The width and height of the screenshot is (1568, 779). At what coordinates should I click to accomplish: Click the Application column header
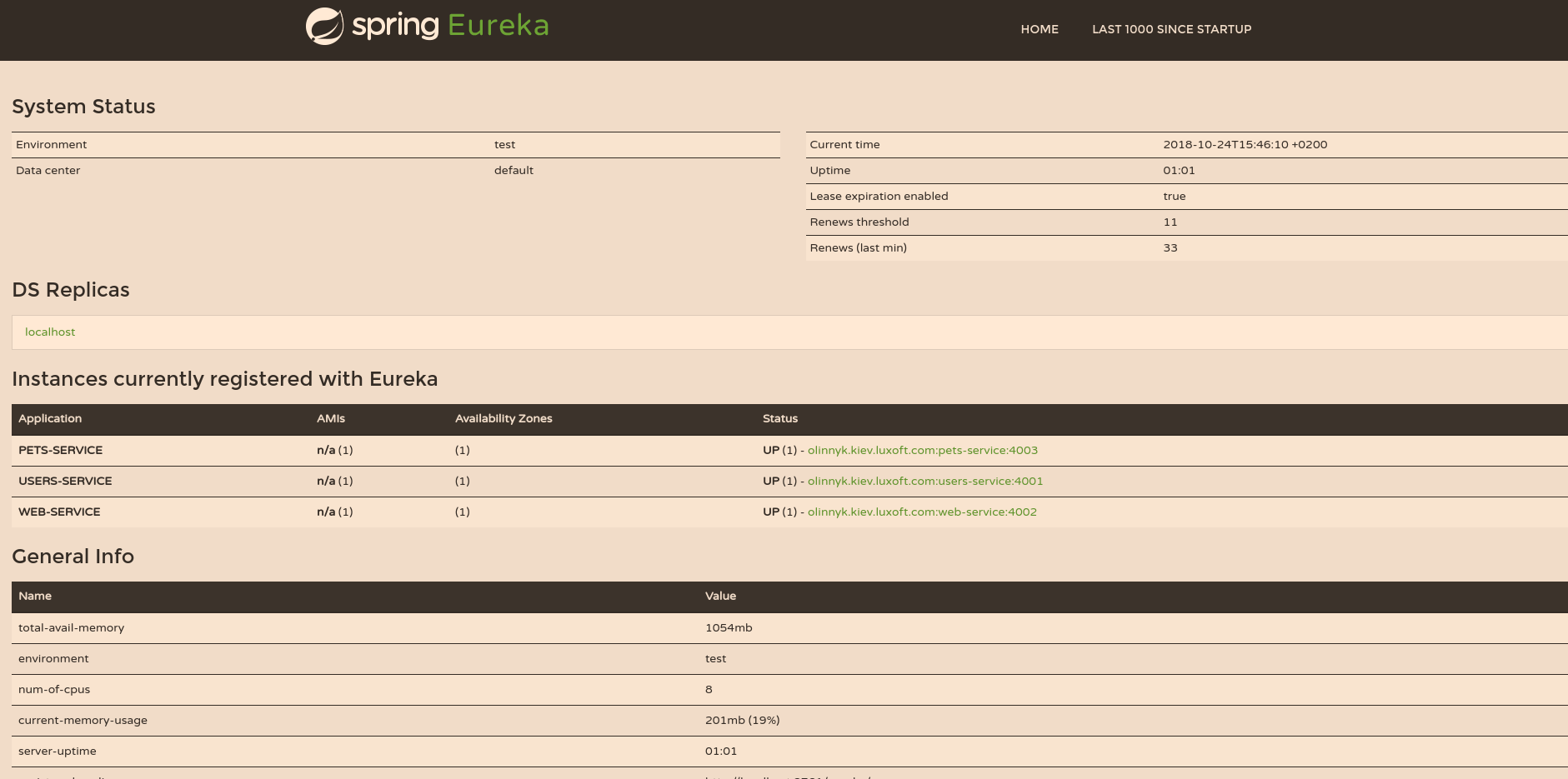pyautogui.click(x=50, y=418)
